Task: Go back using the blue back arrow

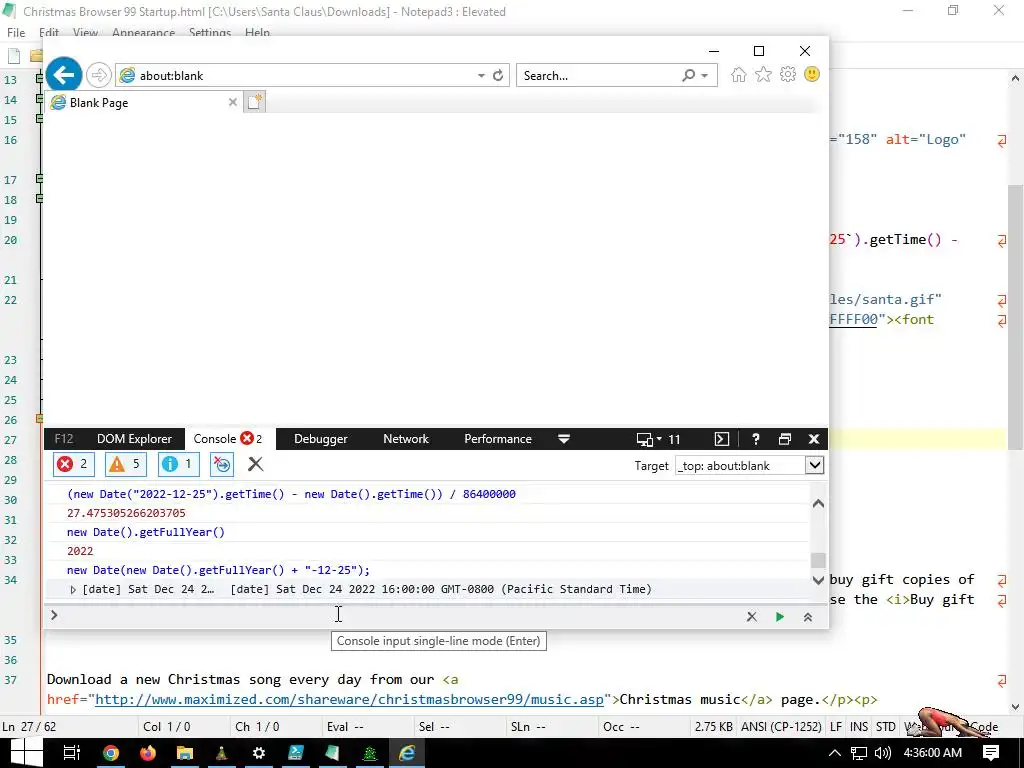Action: click(x=63, y=75)
